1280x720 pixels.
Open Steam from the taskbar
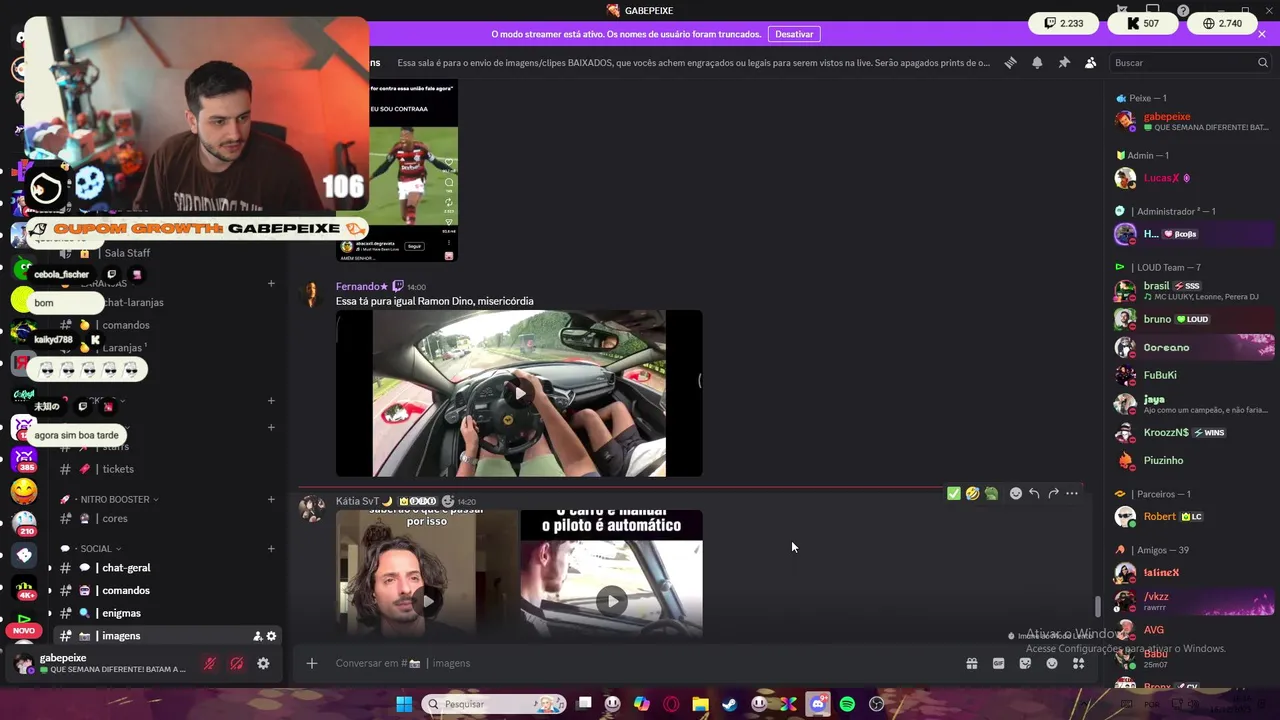click(730, 704)
